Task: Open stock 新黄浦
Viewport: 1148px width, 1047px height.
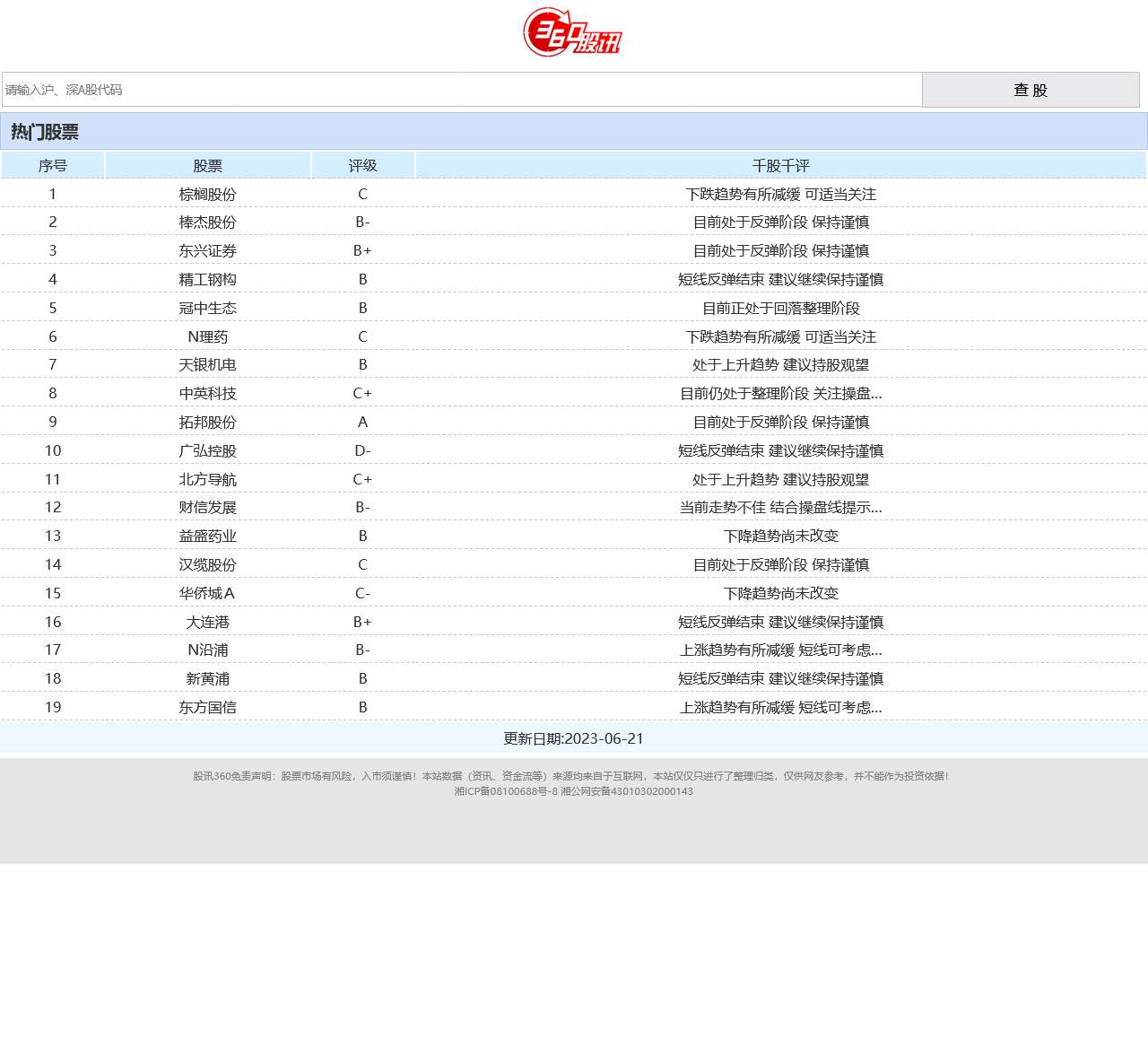Action: [x=207, y=678]
